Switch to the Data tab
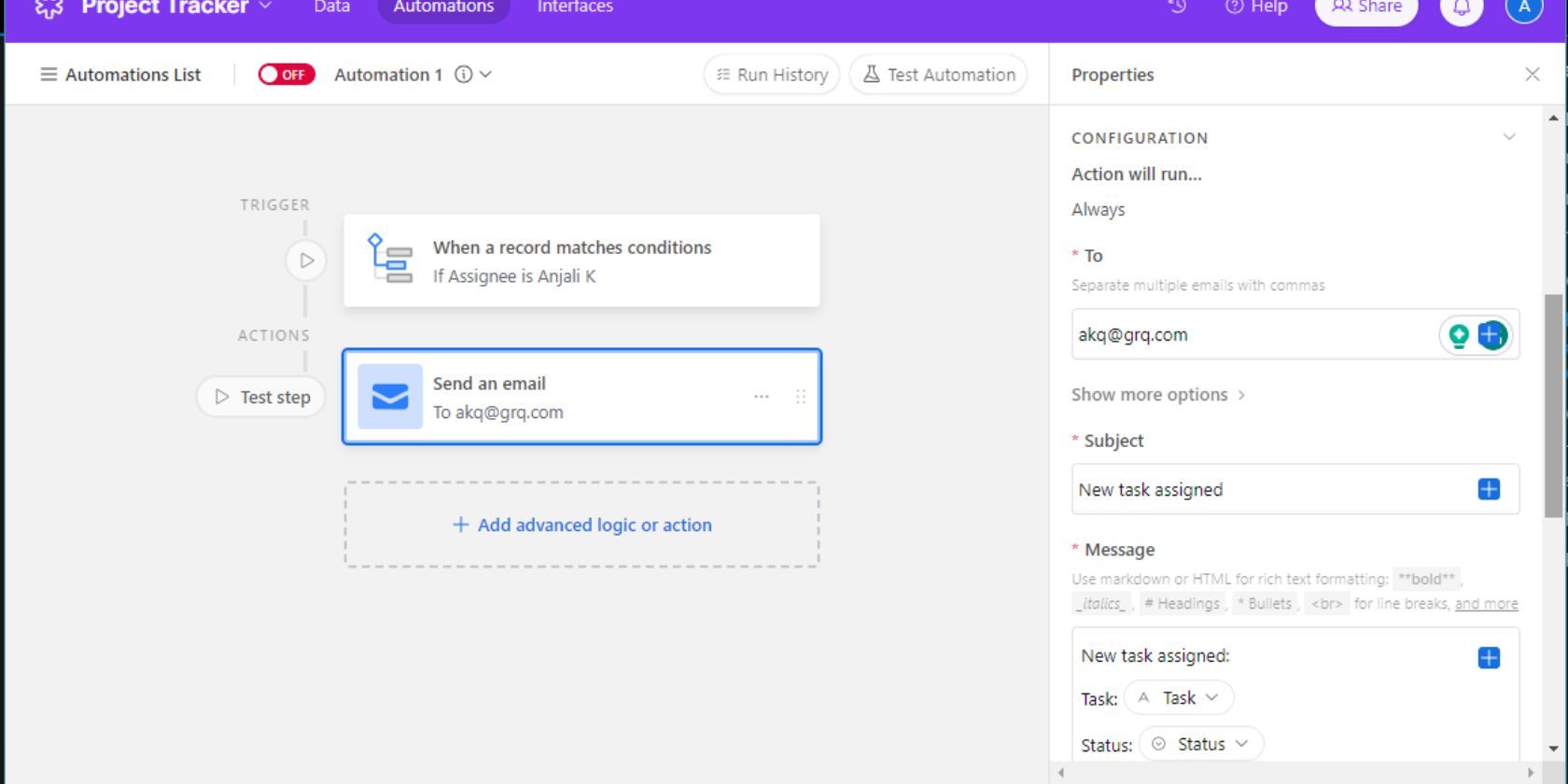Viewport: 1568px width, 784px height. click(331, 7)
